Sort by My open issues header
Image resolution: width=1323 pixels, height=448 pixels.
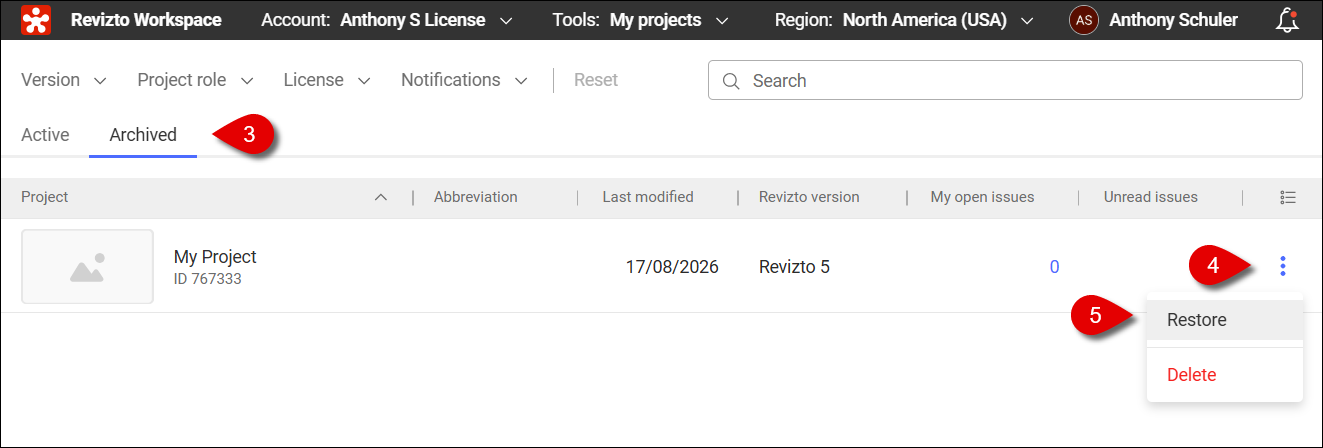[982, 197]
